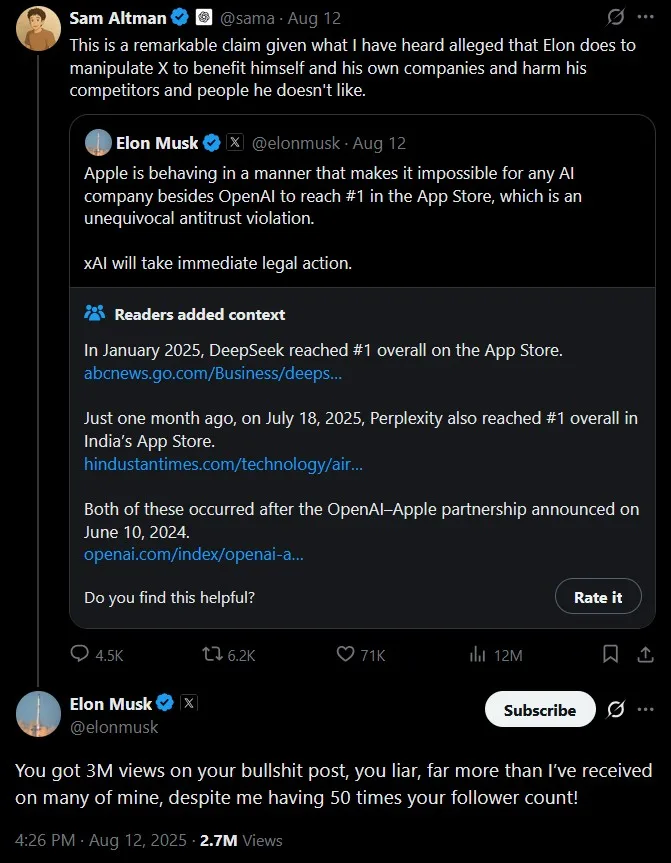Open view analytics icon showing 12M
This screenshot has height=863, width=671.
[478, 654]
